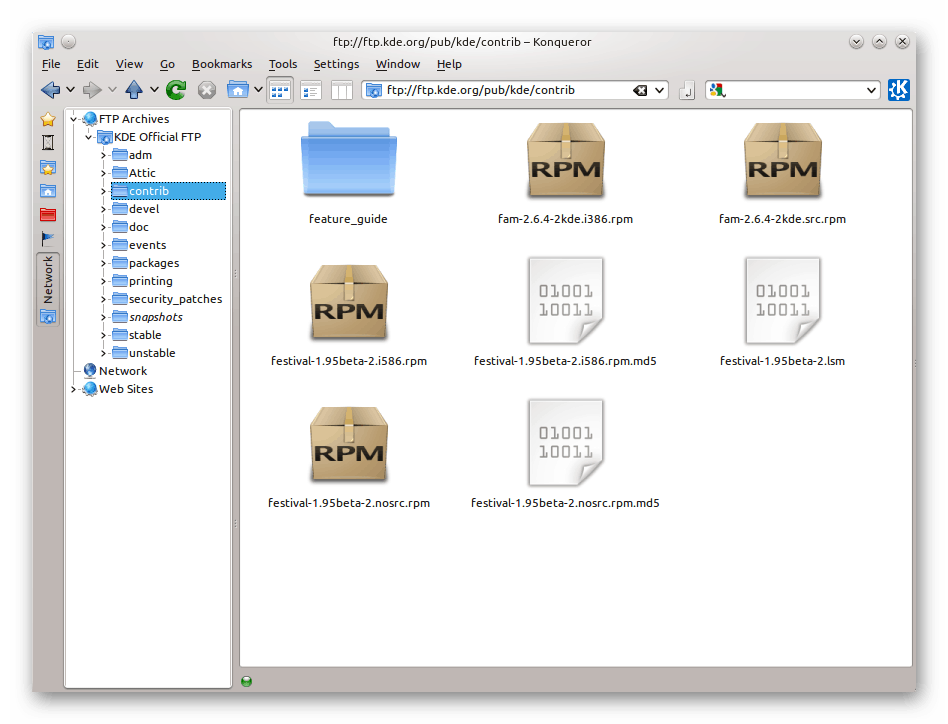Expand the adm folder node

click(x=103, y=155)
